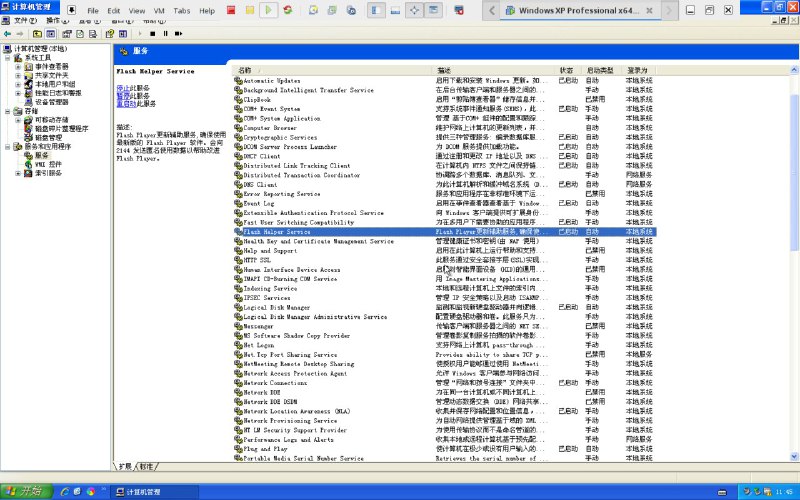The image size is (800, 500).
Task: Select the Event Log service row
Action: (444, 203)
